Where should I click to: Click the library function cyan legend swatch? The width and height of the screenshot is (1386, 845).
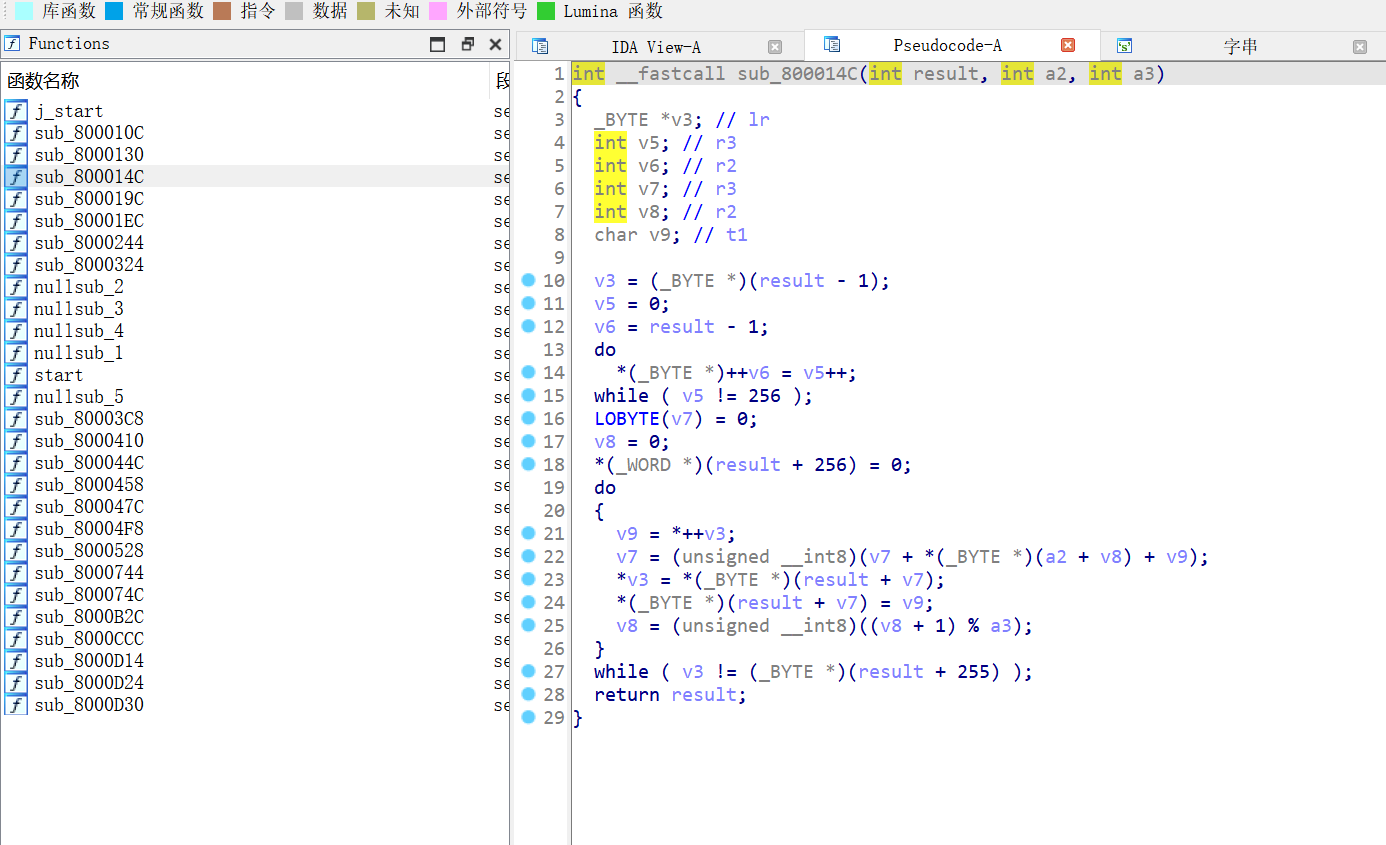click(x=24, y=11)
